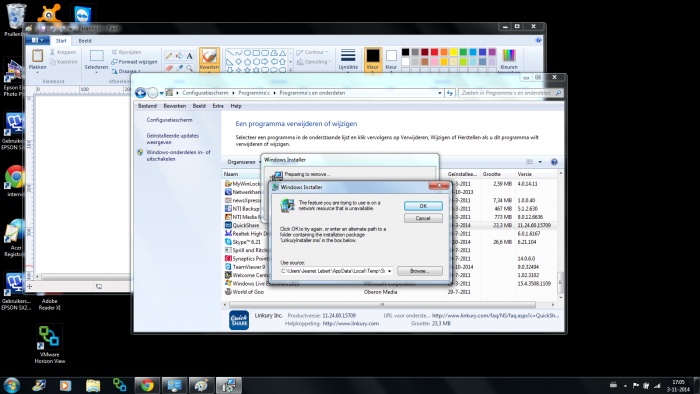The image size is (700, 394).
Task: Click Knippen in the Paint ribbon
Action: (x=63, y=52)
